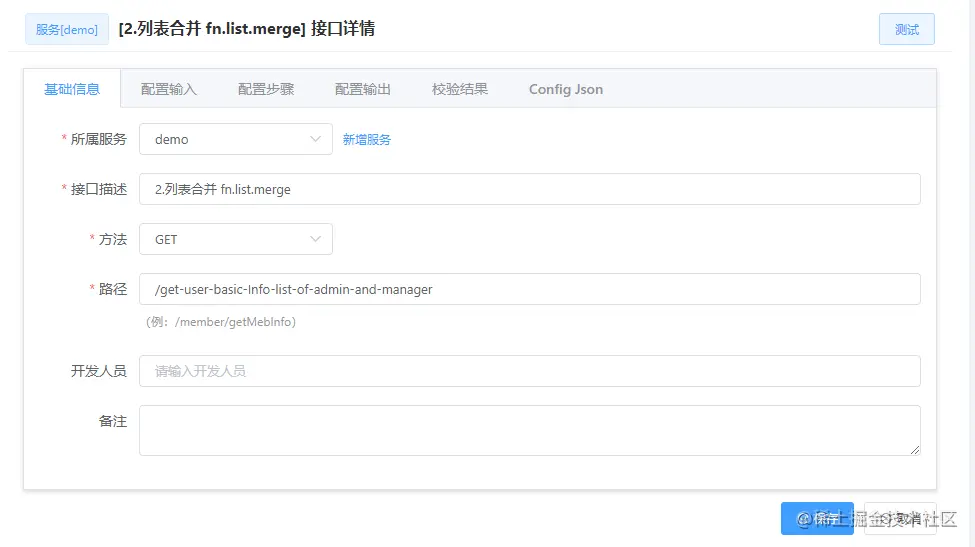Screen dimensions: 975x547
Task: Click the 测试 test button
Action: [907, 29]
